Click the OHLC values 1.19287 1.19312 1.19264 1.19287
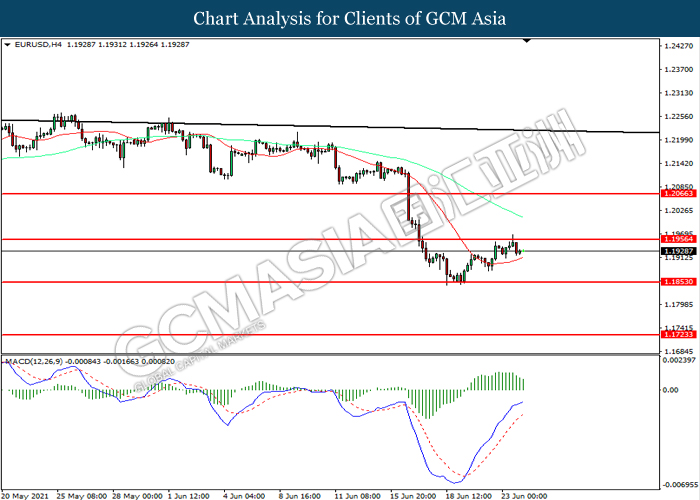 128,45
